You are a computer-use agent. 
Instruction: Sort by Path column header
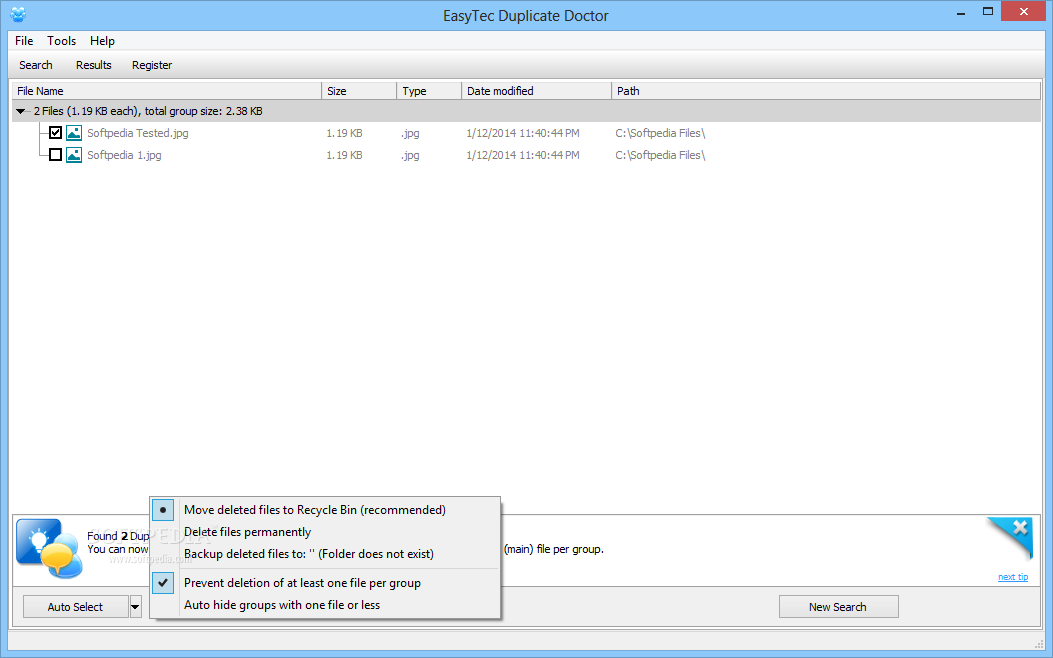pos(826,91)
